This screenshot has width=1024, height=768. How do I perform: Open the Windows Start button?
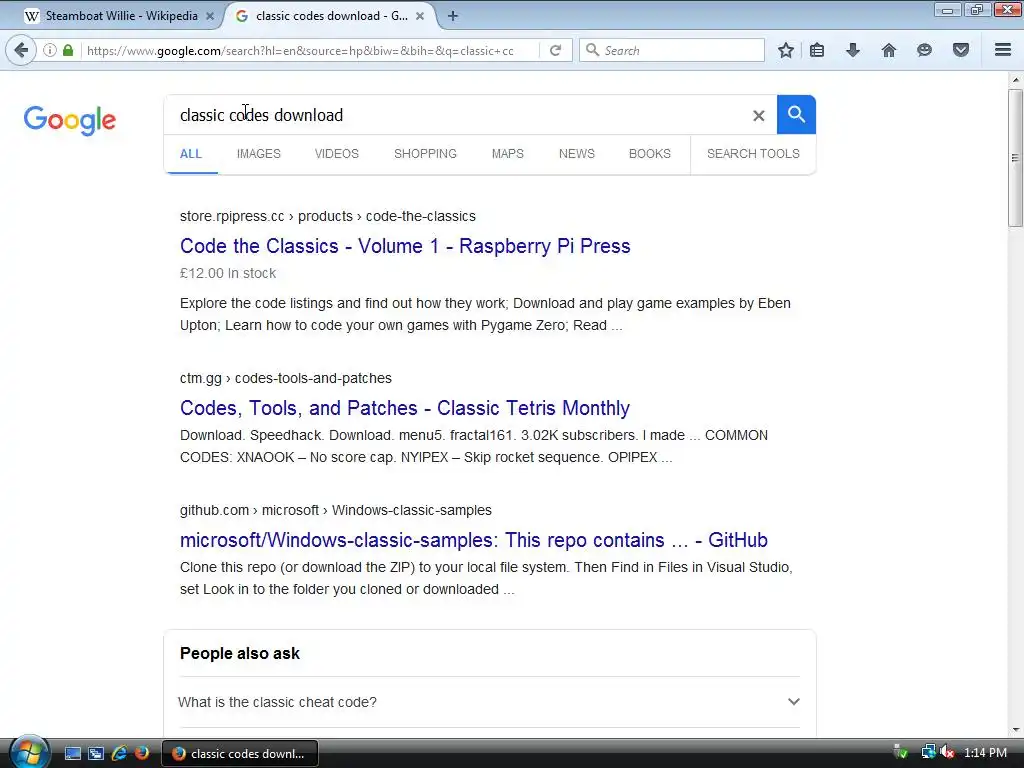point(29,752)
